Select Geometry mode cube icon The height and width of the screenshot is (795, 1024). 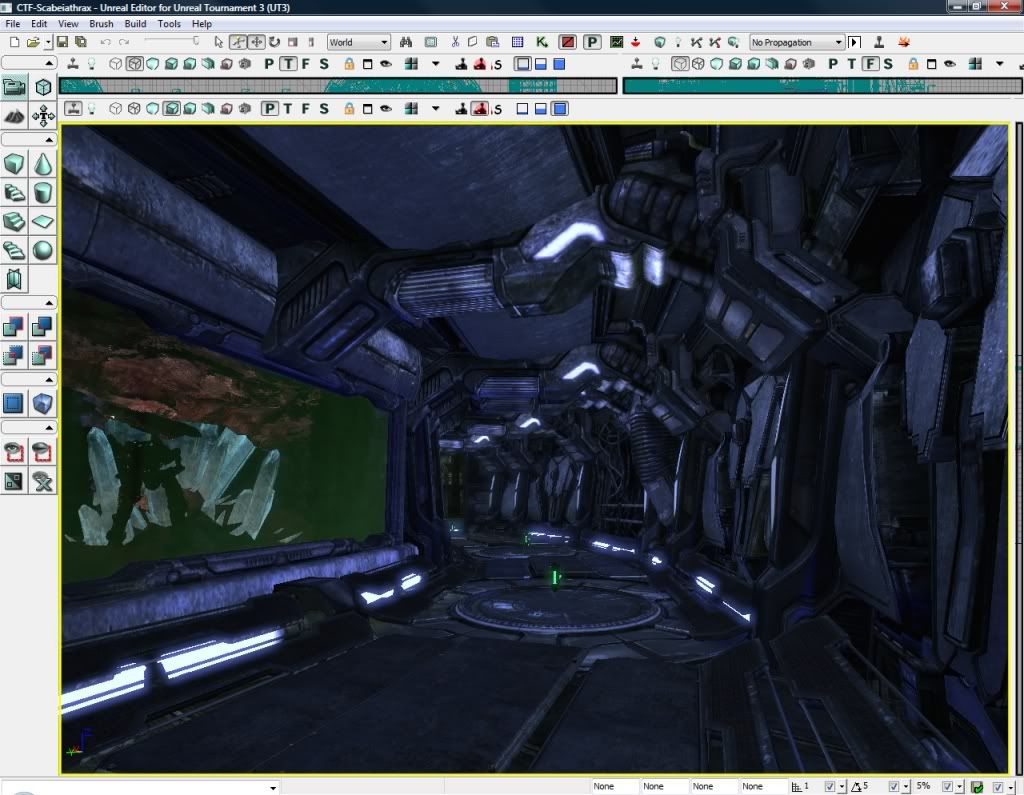point(43,87)
